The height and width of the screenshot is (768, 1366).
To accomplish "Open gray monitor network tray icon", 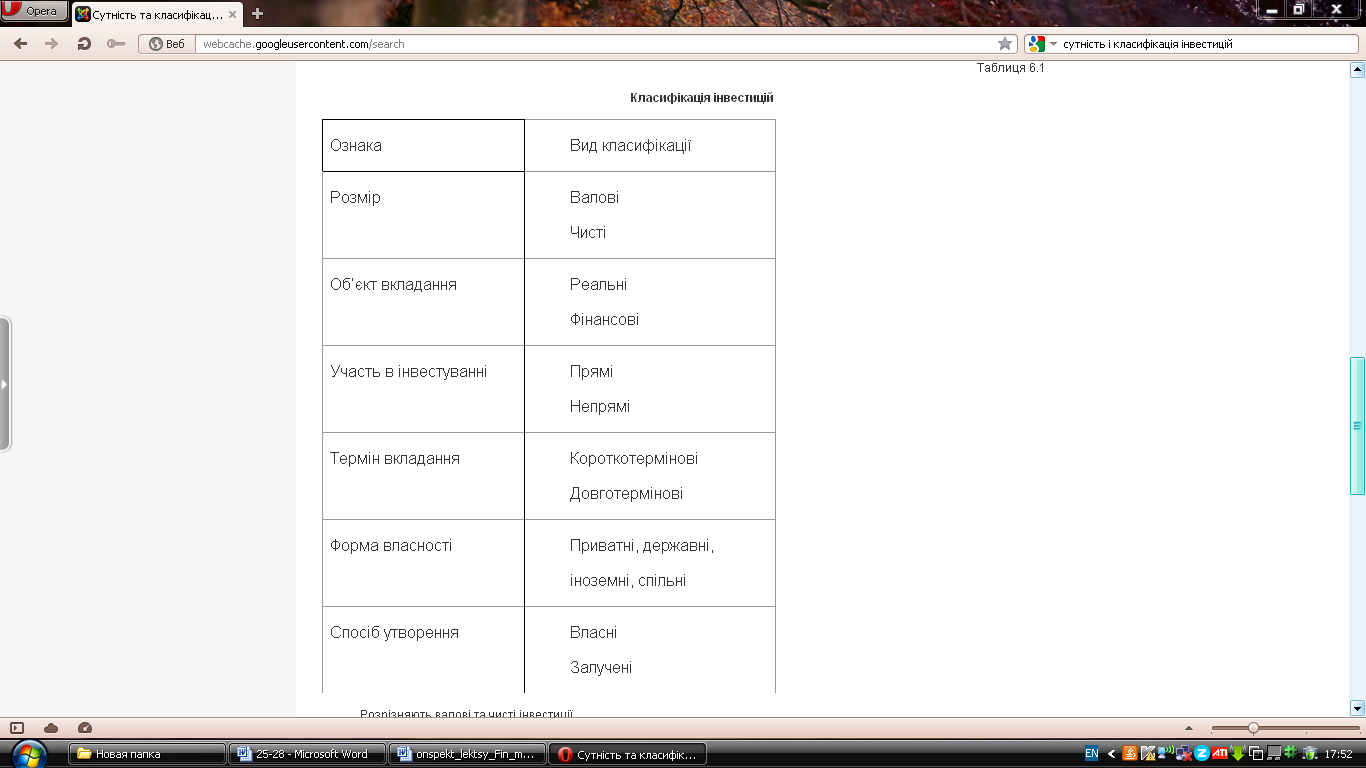I will click(1273, 754).
